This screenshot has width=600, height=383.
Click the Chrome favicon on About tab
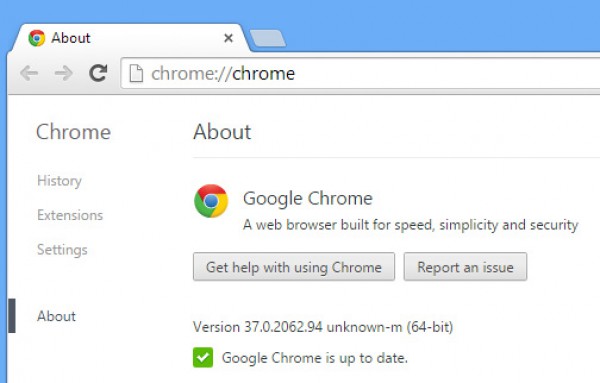37,38
